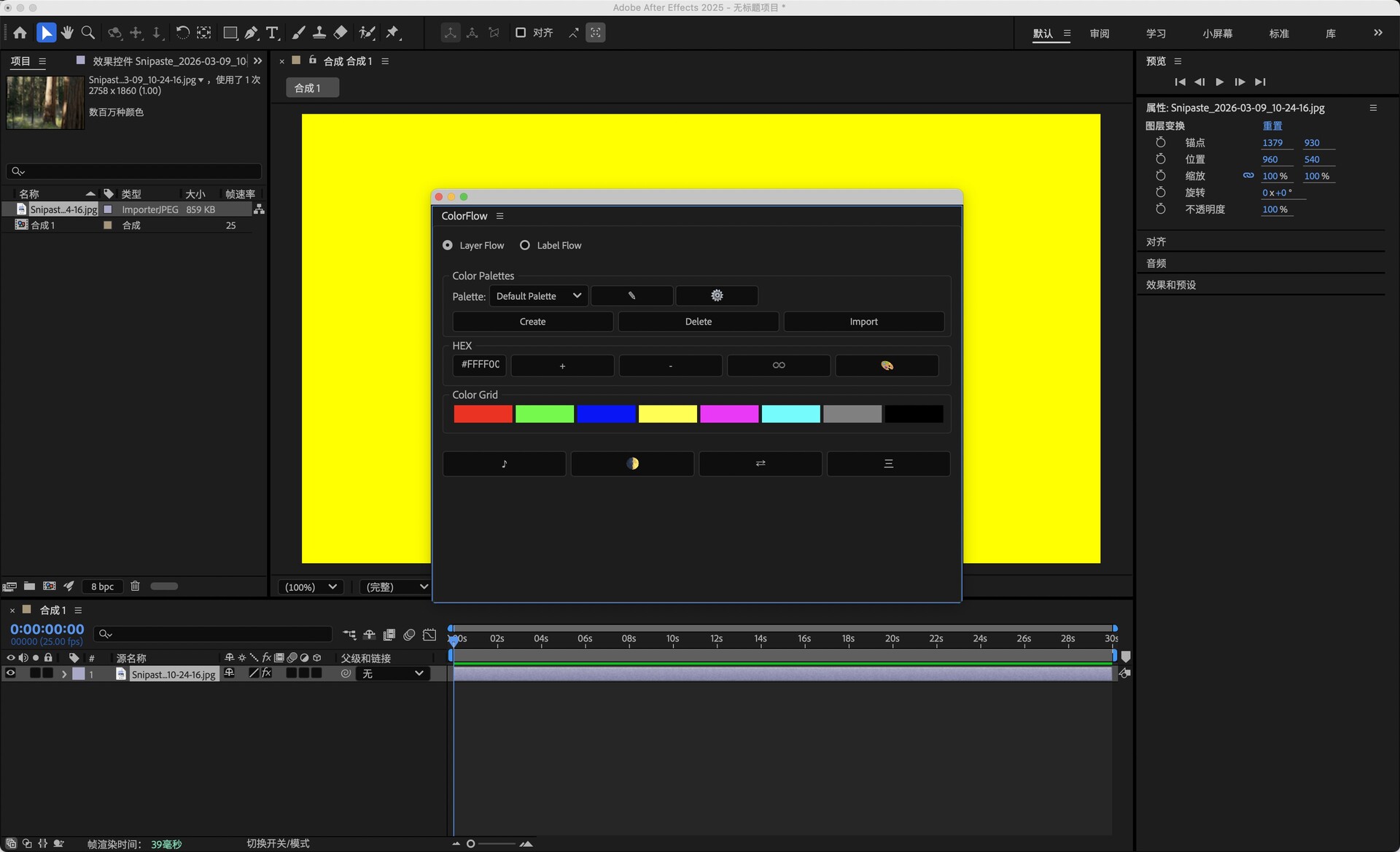
Task: Click the Import palette button
Action: pos(863,322)
